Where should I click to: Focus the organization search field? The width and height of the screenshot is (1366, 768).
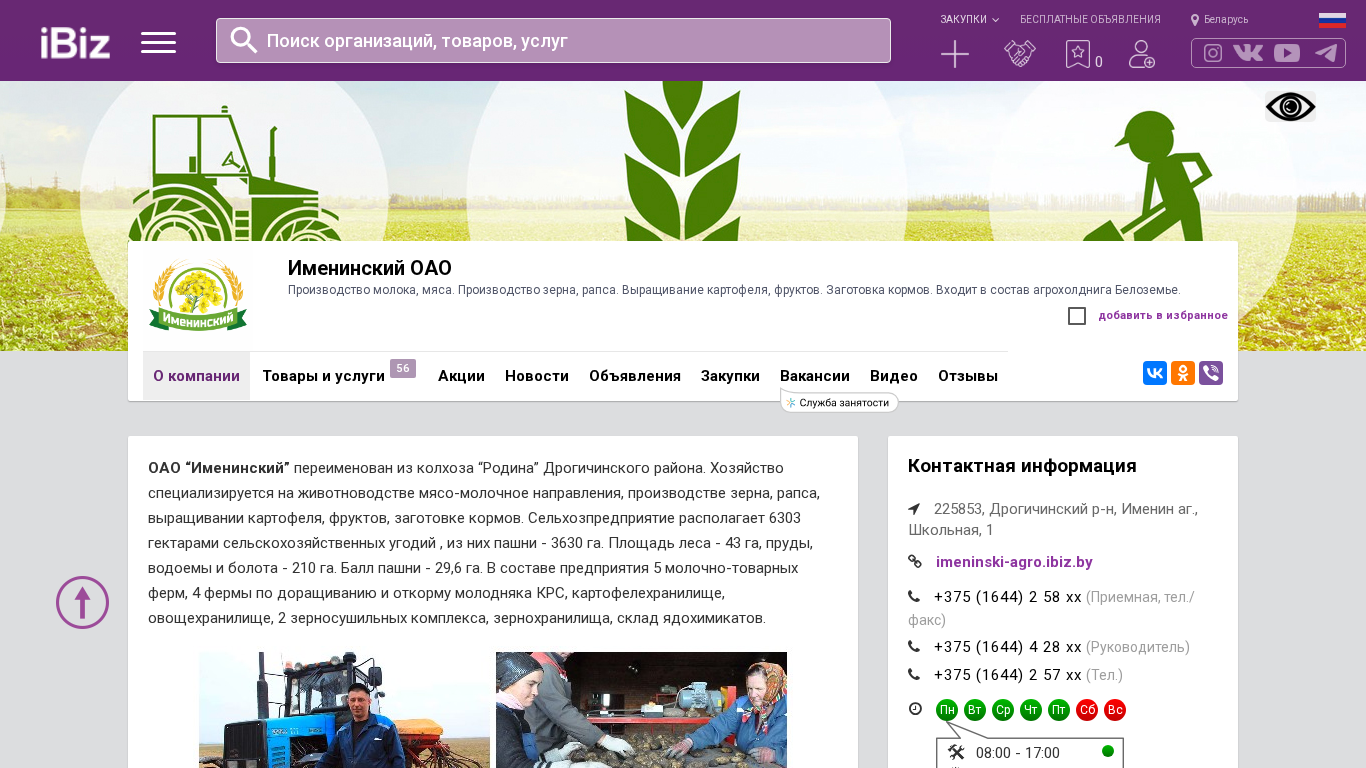[553, 40]
